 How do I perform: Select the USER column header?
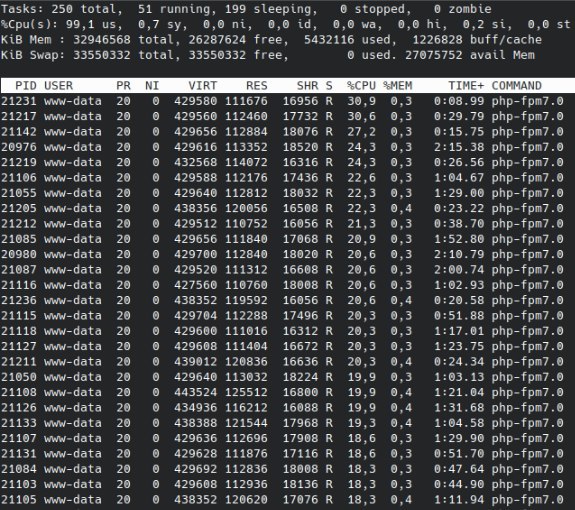[58, 85]
